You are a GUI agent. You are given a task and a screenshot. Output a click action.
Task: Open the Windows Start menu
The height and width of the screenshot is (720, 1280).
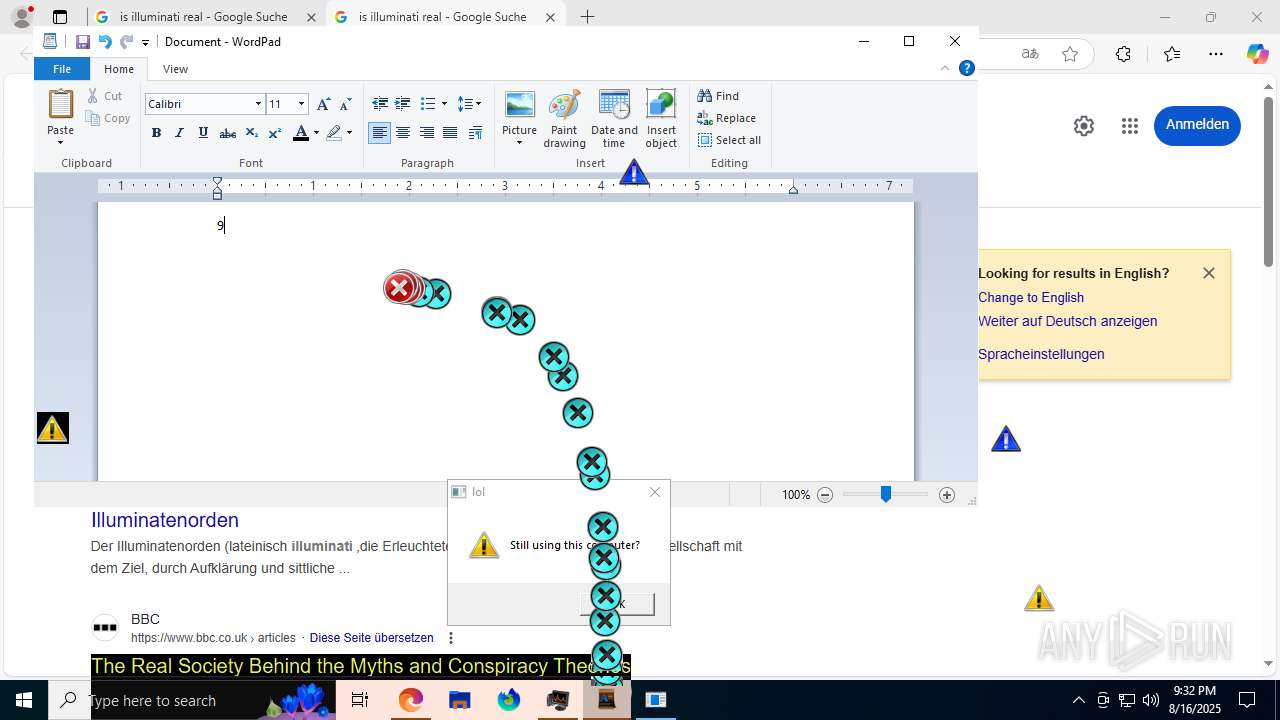[x=24, y=700]
